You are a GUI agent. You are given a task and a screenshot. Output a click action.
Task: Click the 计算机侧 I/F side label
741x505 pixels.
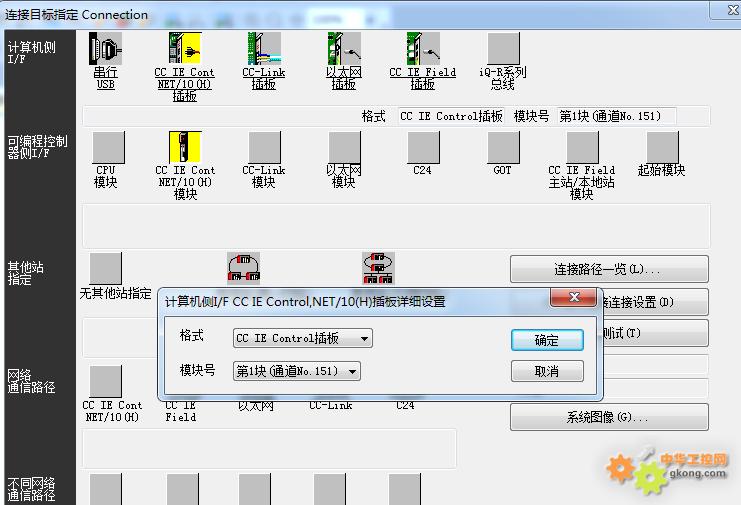click(32, 52)
